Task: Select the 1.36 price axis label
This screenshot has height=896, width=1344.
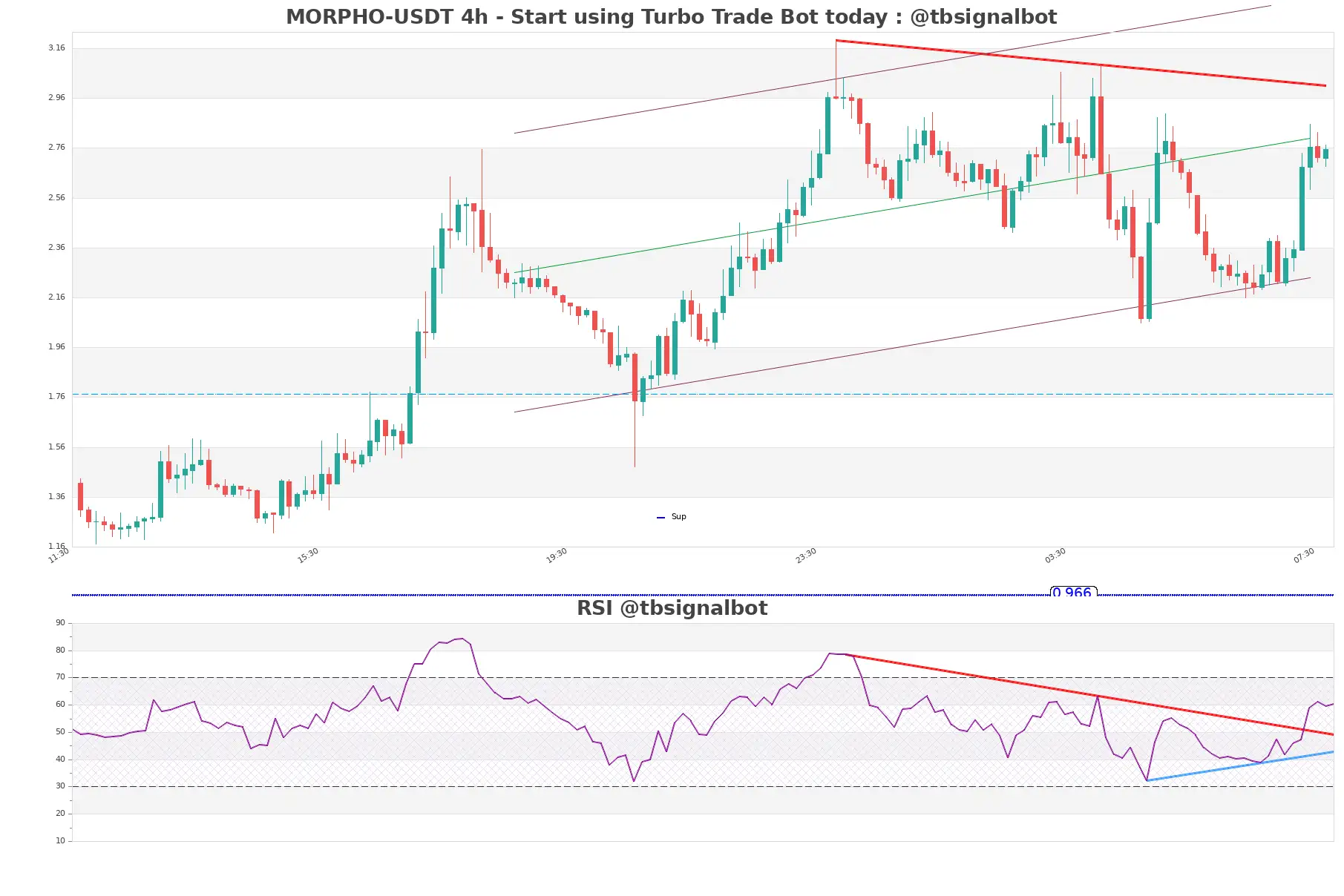Action: click(56, 496)
